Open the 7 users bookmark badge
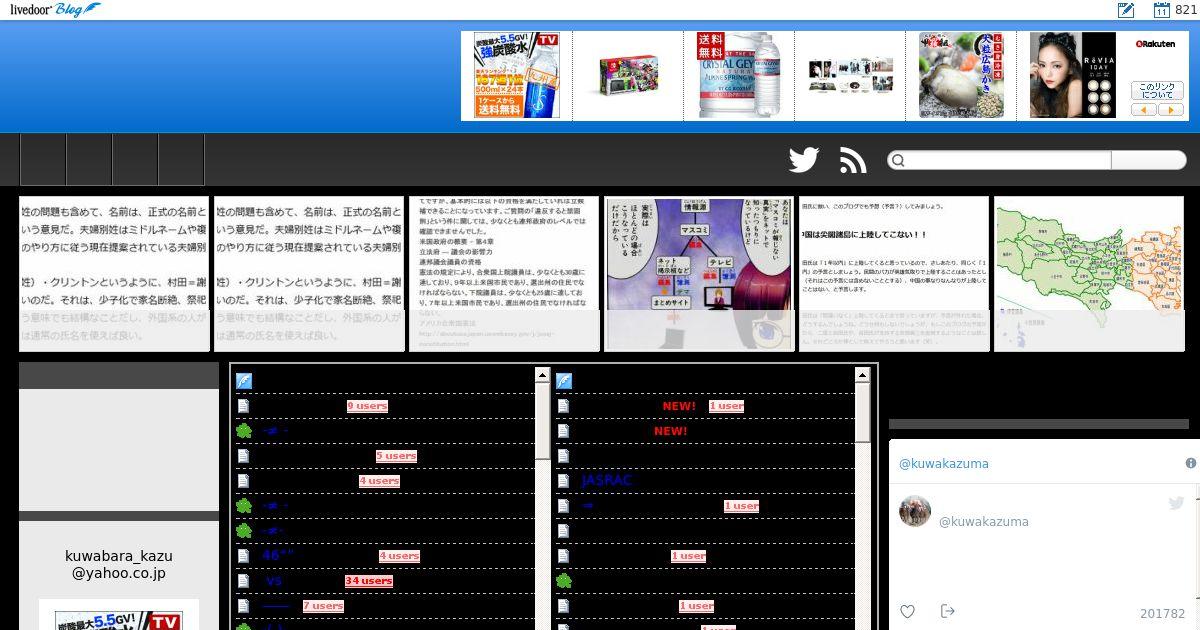Image resolution: width=1200 pixels, height=630 pixels. pyautogui.click(x=323, y=606)
